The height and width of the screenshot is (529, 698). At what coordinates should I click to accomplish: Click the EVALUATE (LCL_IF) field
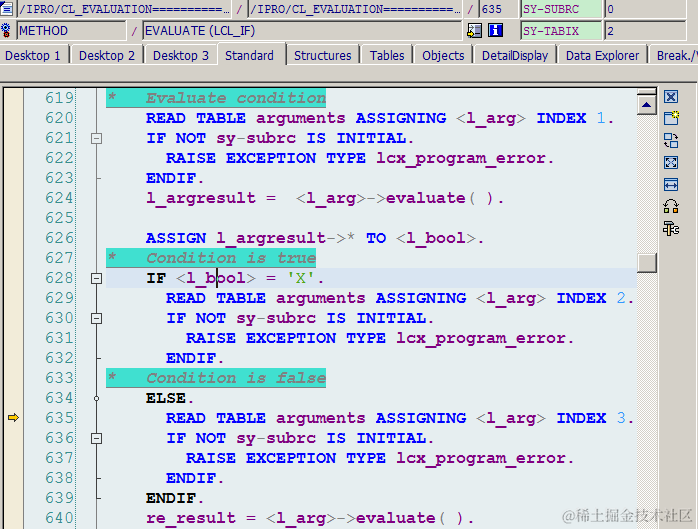(303, 31)
